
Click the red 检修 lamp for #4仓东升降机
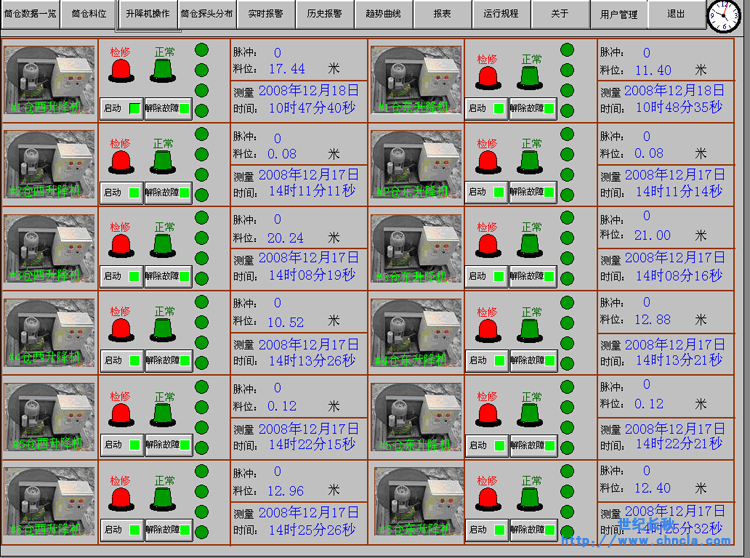(488, 331)
